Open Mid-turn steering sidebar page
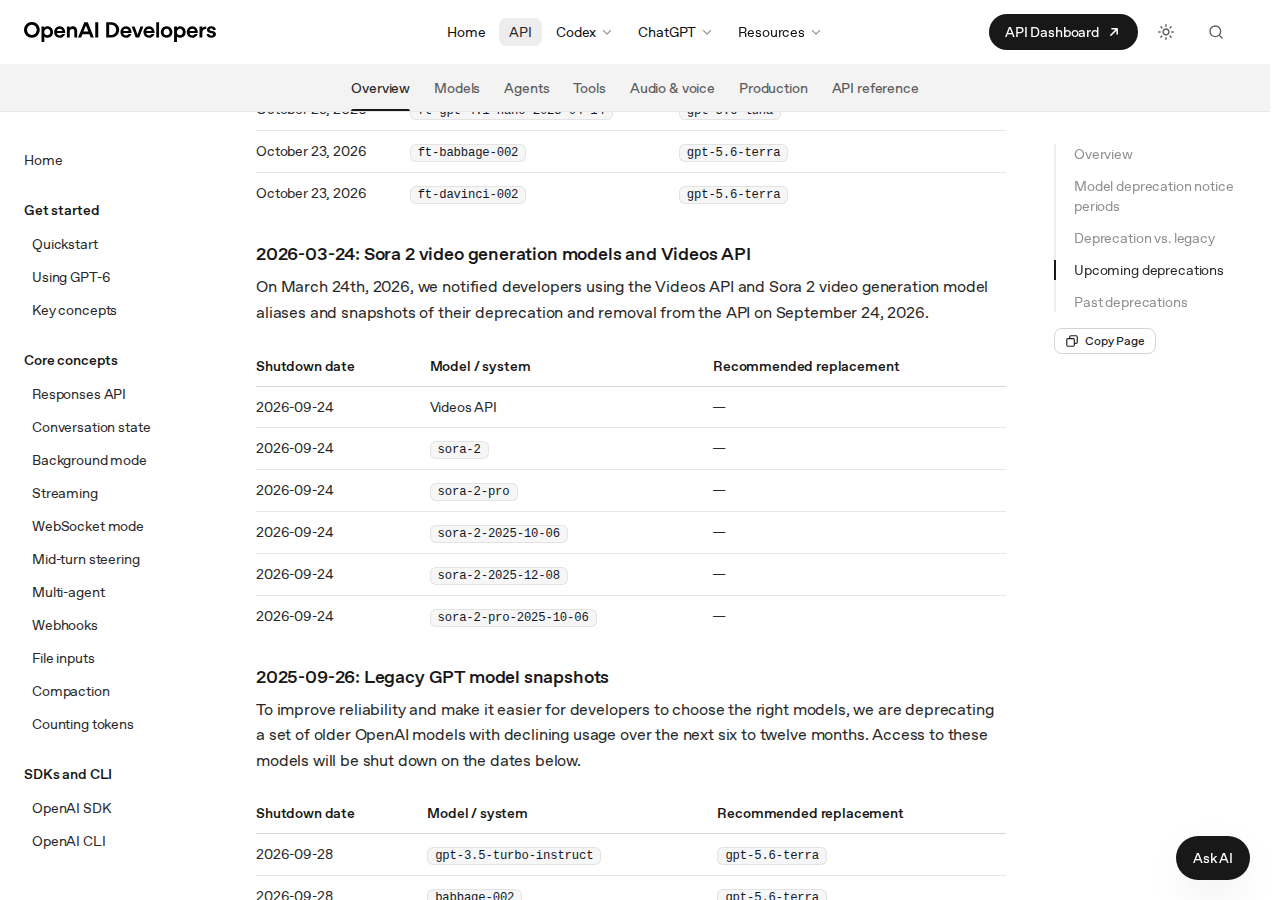This screenshot has height=900, width=1280. click(x=86, y=559)
